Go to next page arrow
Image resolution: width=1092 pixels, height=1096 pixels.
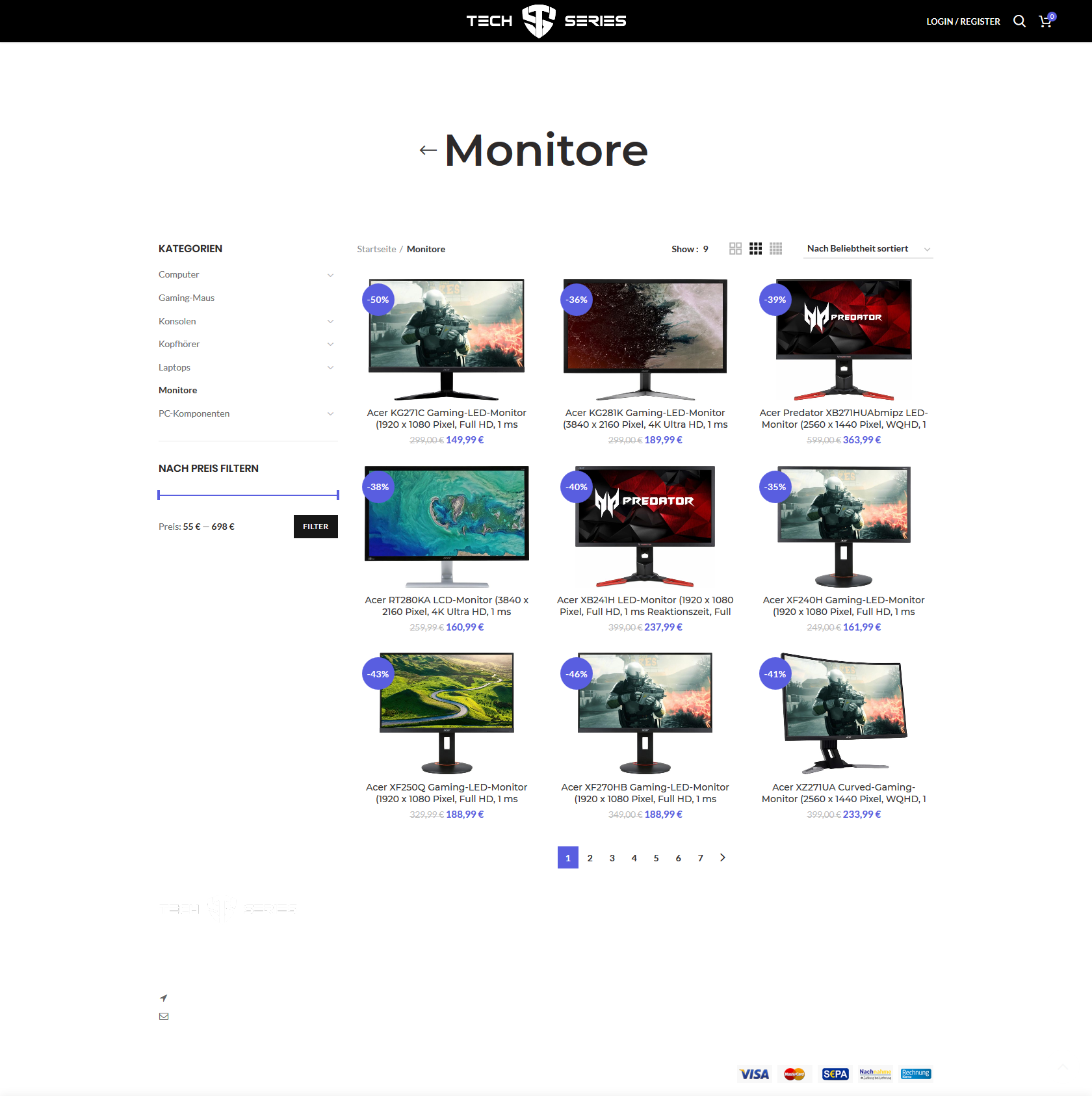(723, 858)
